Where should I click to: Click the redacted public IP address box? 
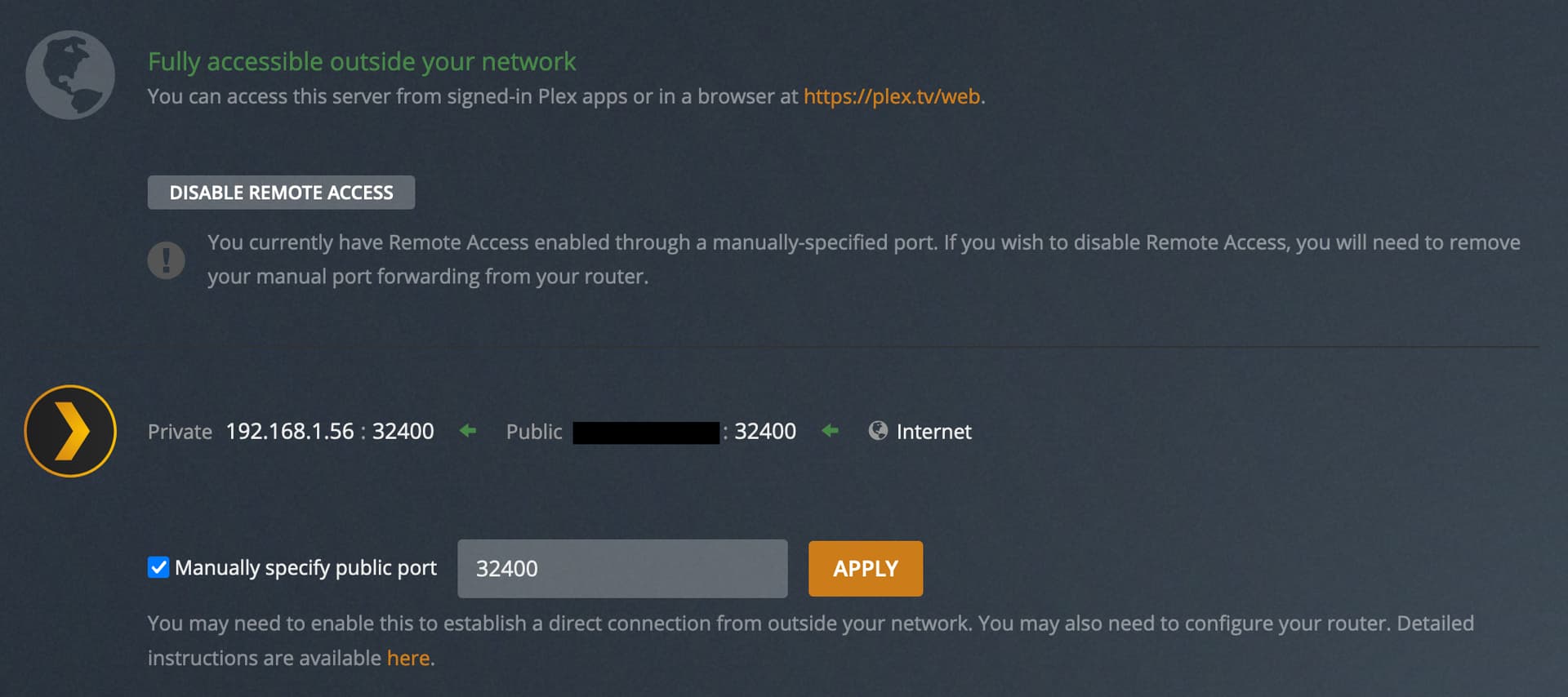(646, 432)
